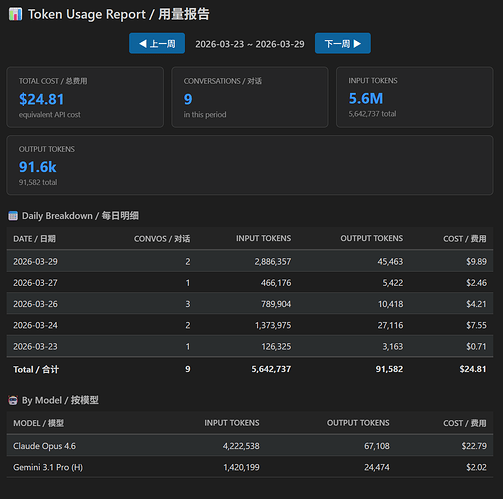Click input tokens 466,176 cell
The image size is (503, 499).
pos(276,283)
